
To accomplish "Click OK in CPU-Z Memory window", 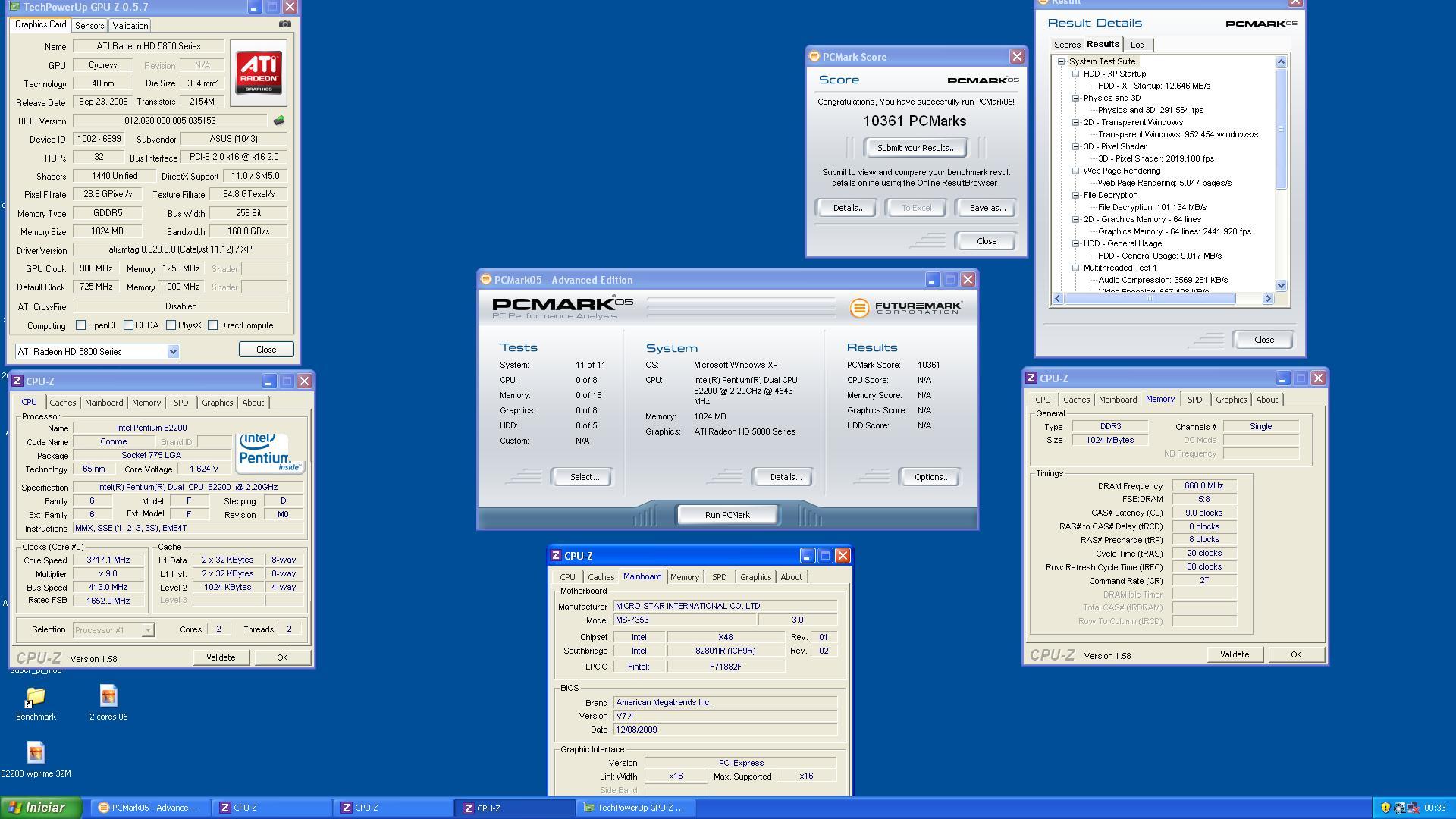I will pos(1295,654).
